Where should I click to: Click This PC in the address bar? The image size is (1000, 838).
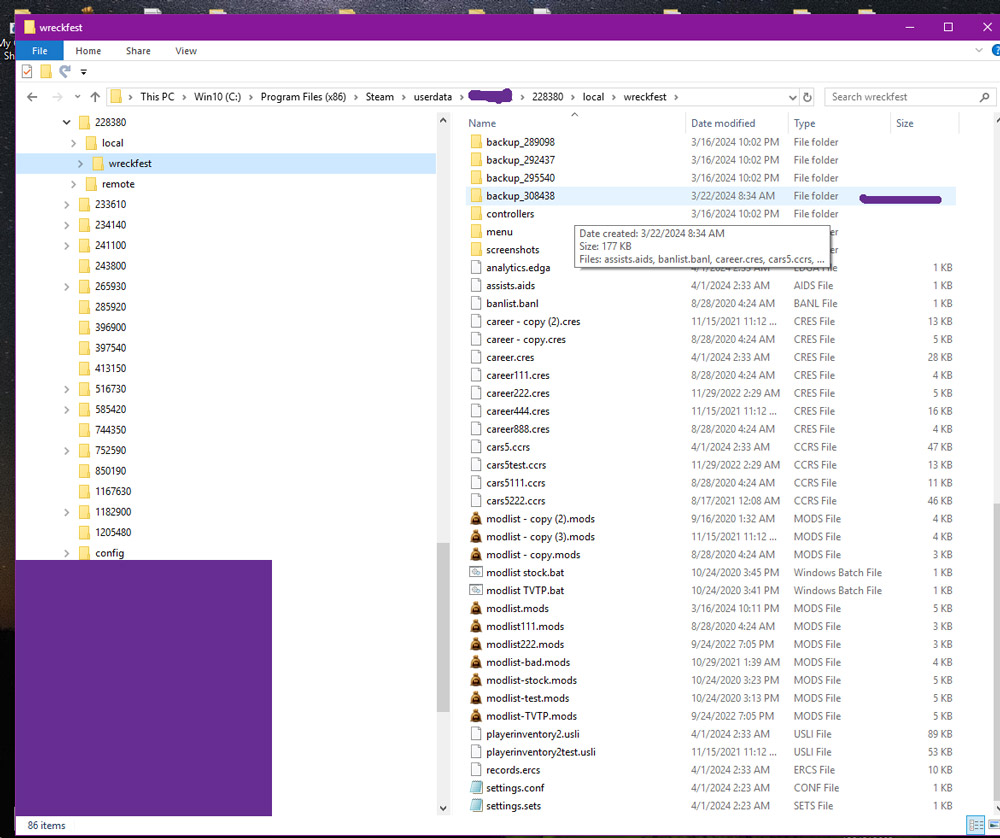(x=157, y=97)
